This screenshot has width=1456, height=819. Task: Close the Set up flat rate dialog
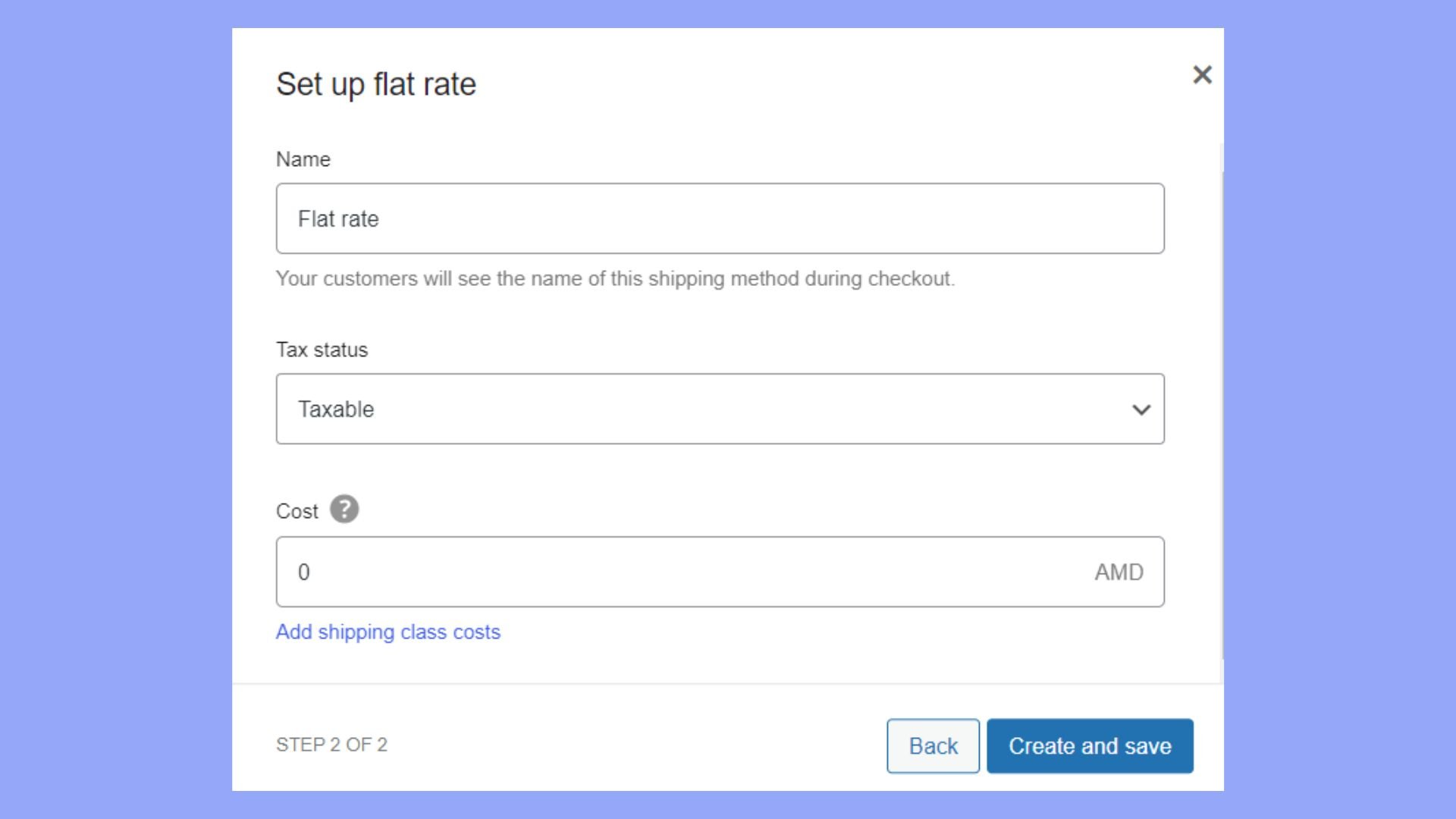point(1202,74)
